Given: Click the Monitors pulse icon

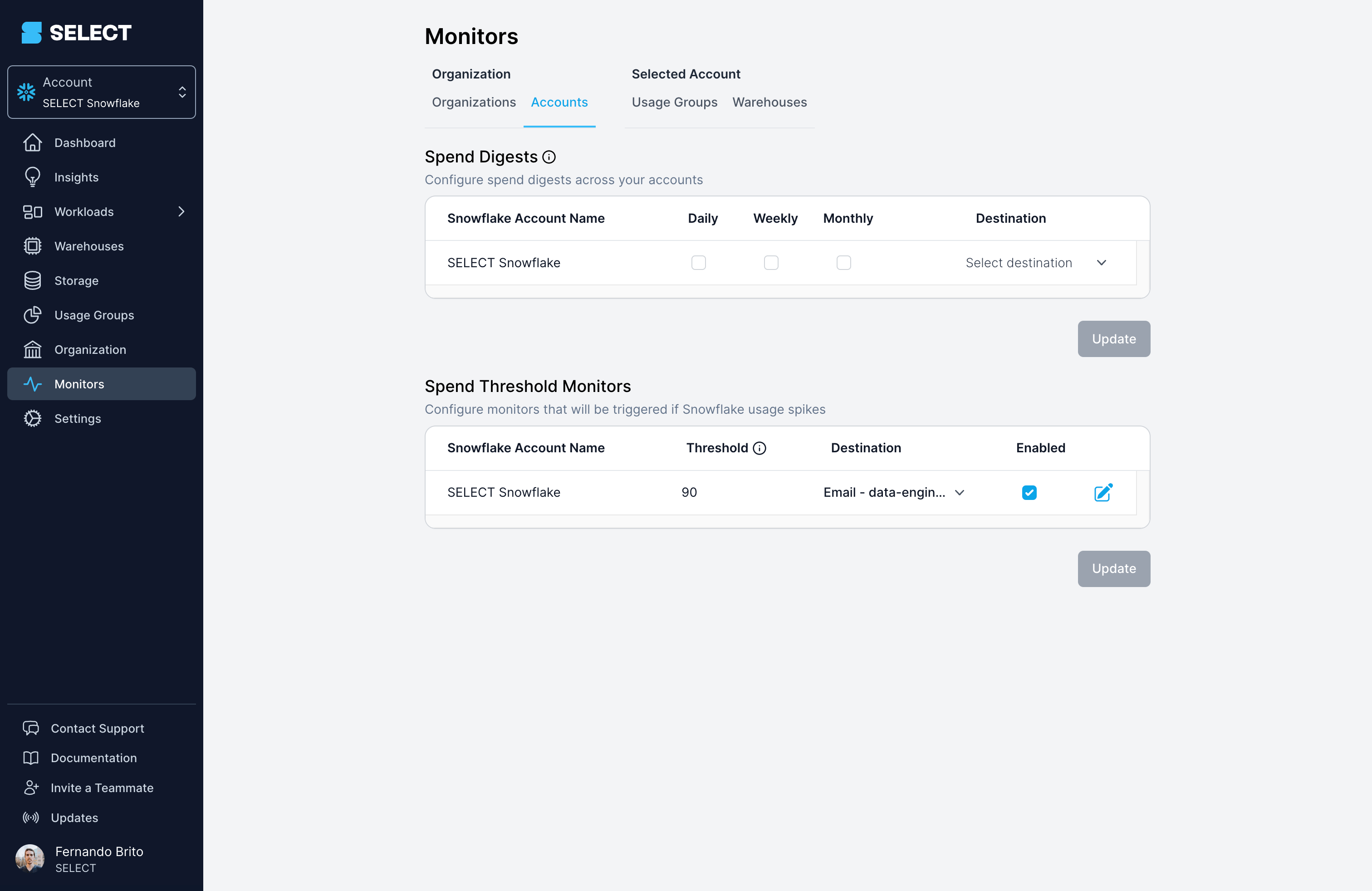Looking at the screenshot, I should [32, 384].
